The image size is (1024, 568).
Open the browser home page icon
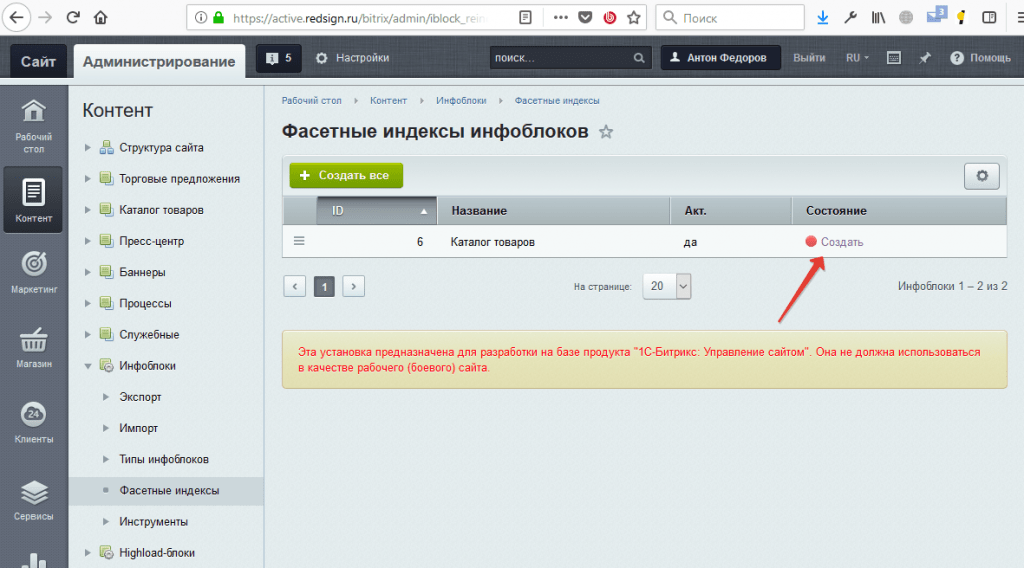point(101,18)
